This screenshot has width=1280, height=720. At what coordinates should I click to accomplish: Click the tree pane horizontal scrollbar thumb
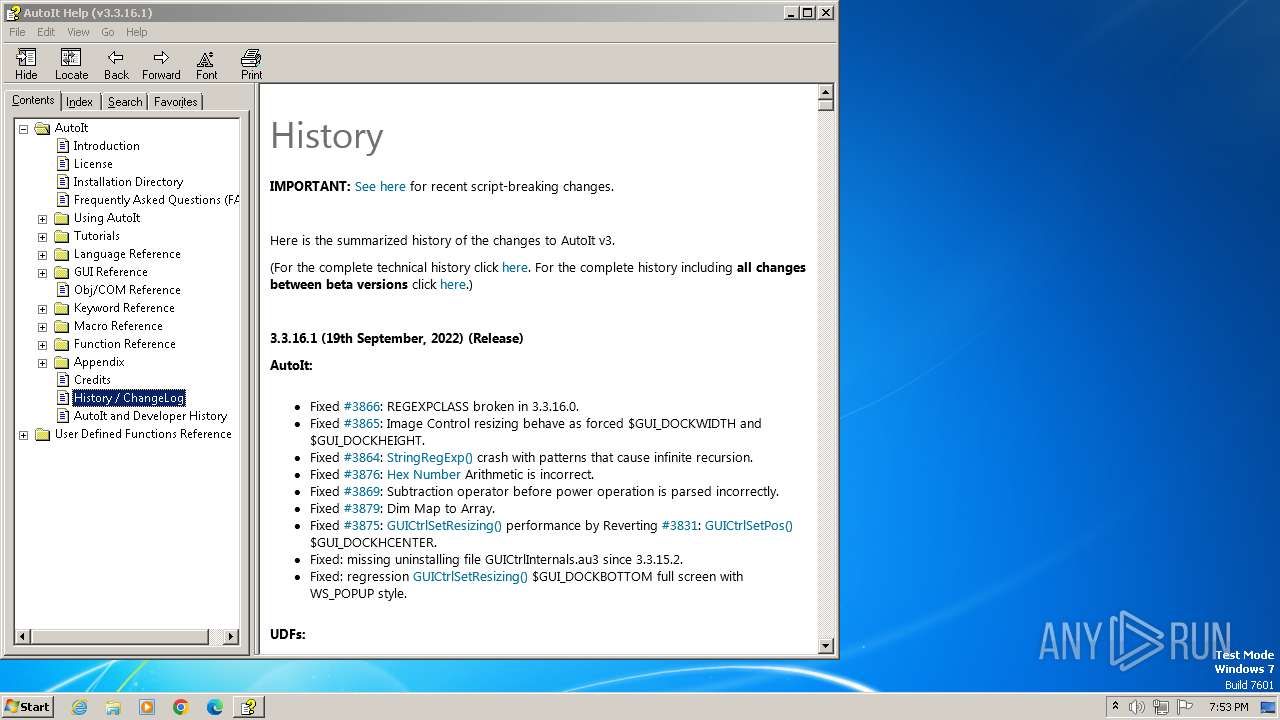[119, 636]
